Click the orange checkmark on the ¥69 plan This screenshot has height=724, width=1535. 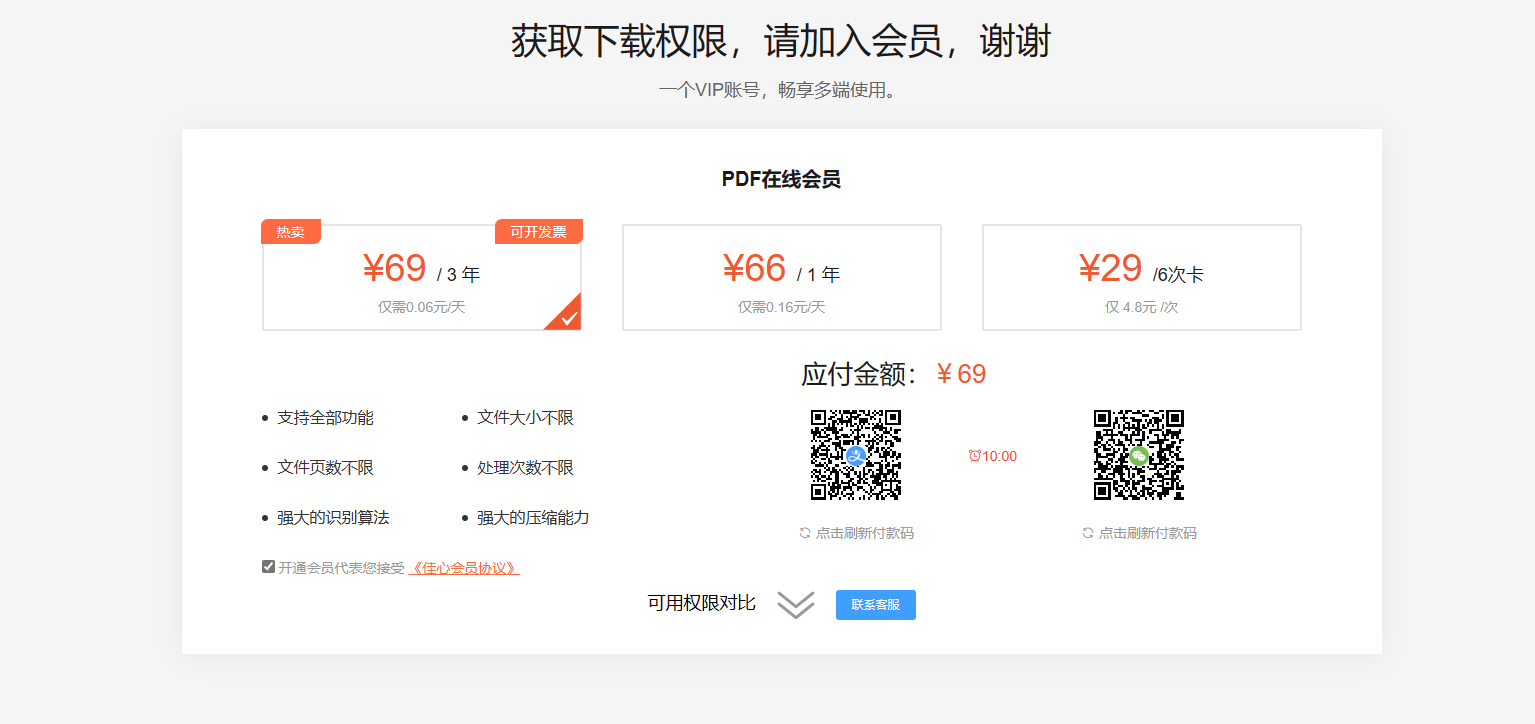(x=568, y=316)
